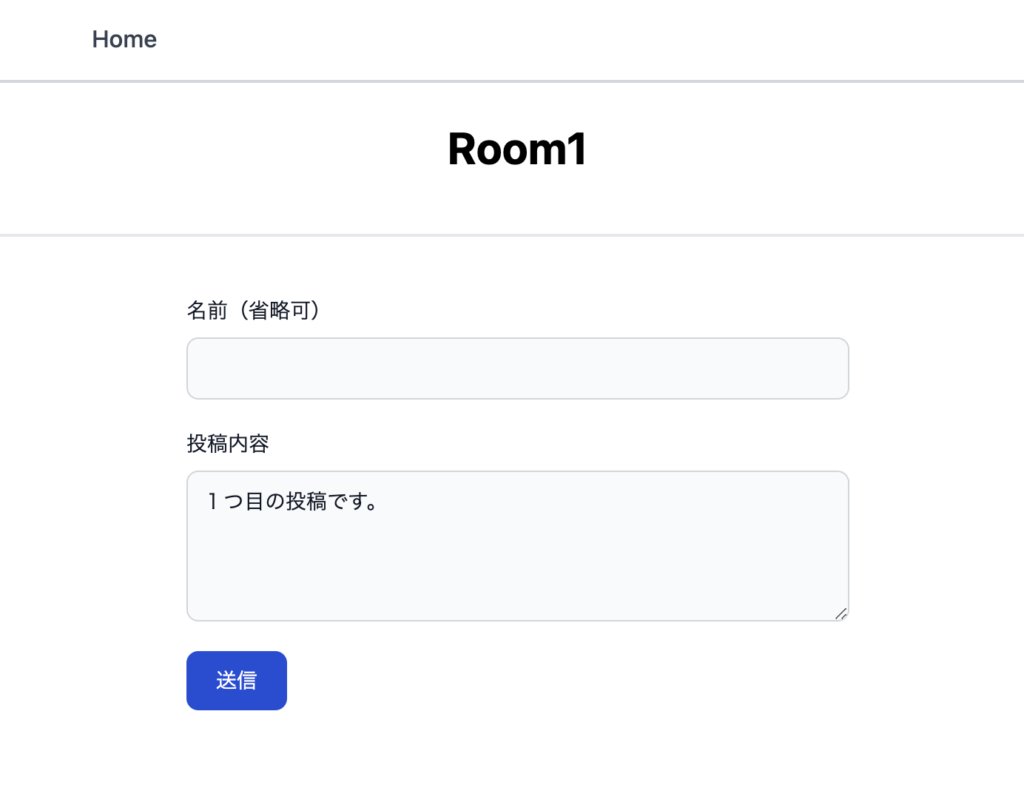Place cursor after the 。 in post text

click(x=379, y=502)
